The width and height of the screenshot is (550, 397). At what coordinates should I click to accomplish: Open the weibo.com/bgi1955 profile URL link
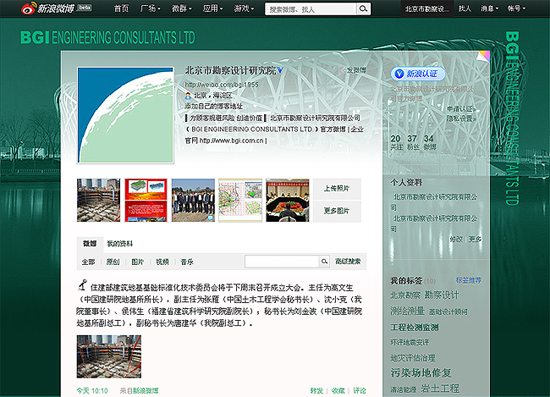click(x=221, y=85)
